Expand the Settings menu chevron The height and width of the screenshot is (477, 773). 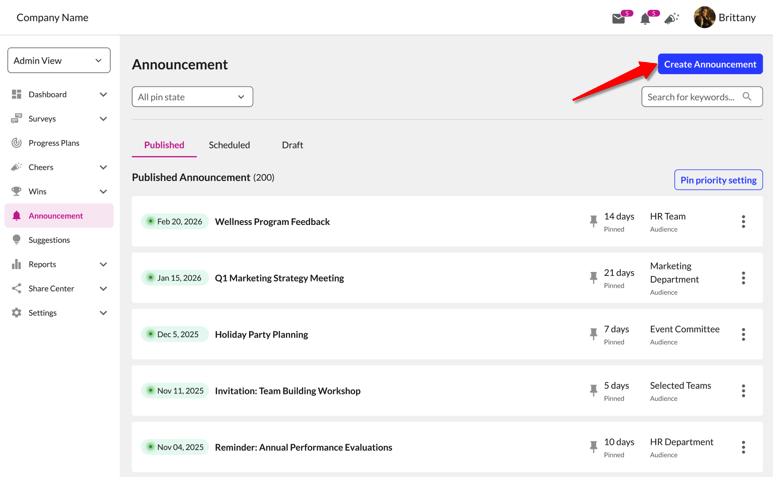point(103,312)
